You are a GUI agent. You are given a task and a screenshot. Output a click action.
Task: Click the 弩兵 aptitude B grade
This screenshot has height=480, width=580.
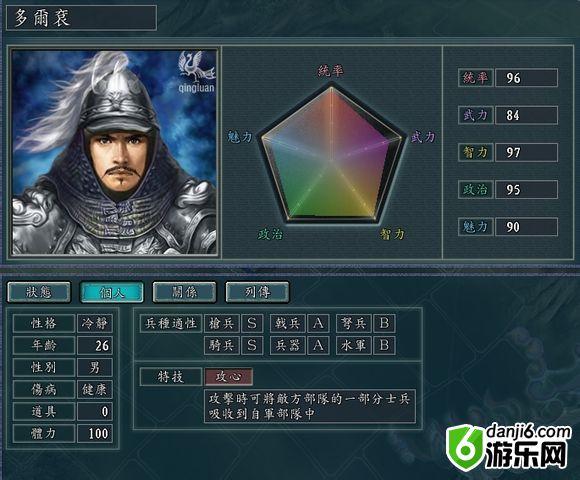(x=384, y=323)
